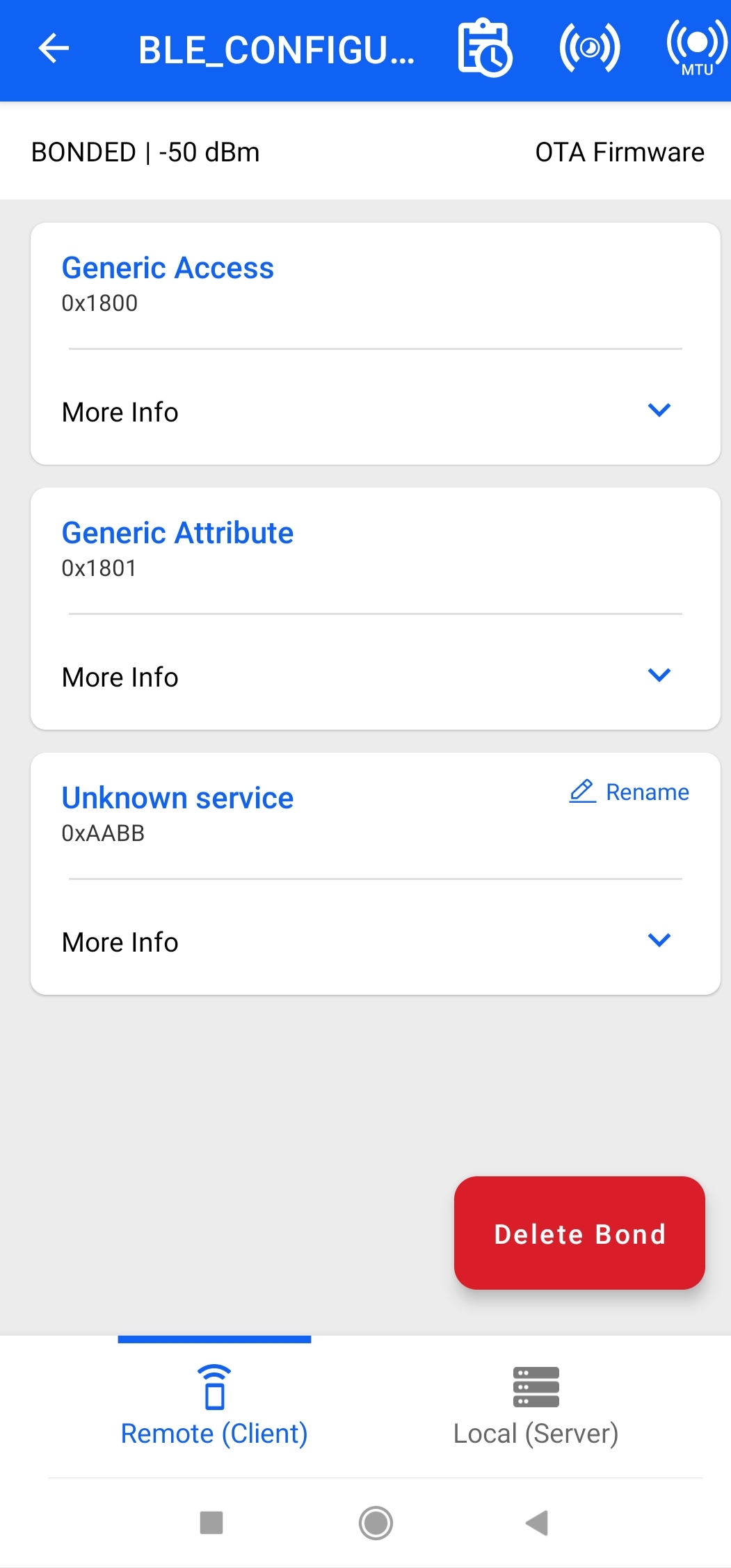Tap the pencil icon beside Rename
Image resolution: width=731 pixels, height=1568 pixels.
(x=582, y=792)
